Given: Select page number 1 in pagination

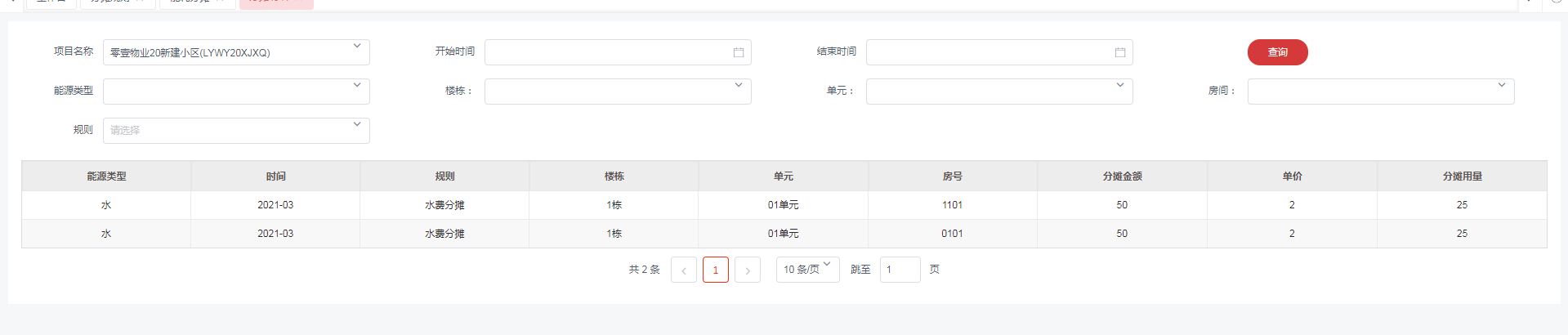Looking at the screenshot, I should point(716,270).
